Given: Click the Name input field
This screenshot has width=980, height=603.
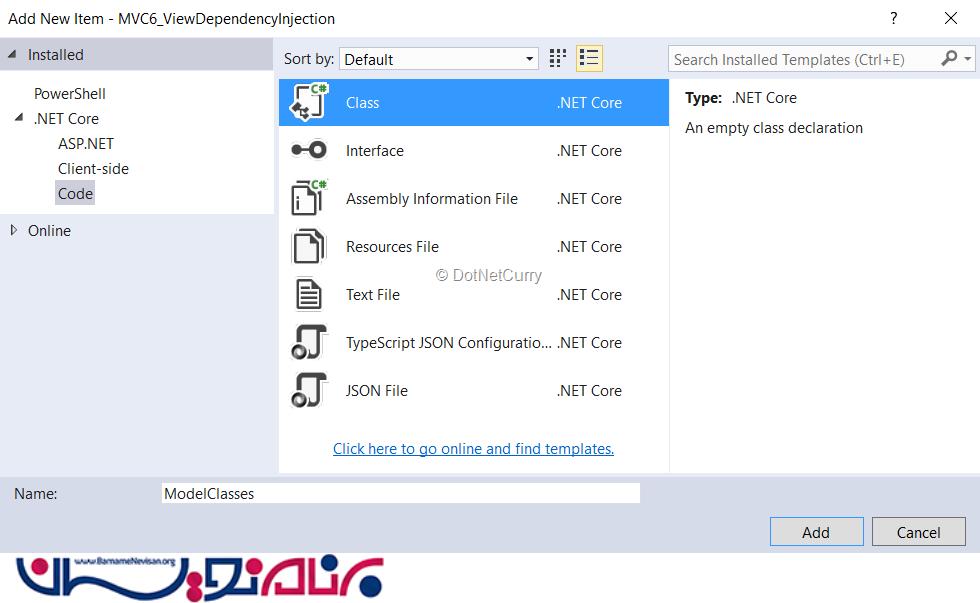Looking at the screenshot, I should [x=401, y=493].
